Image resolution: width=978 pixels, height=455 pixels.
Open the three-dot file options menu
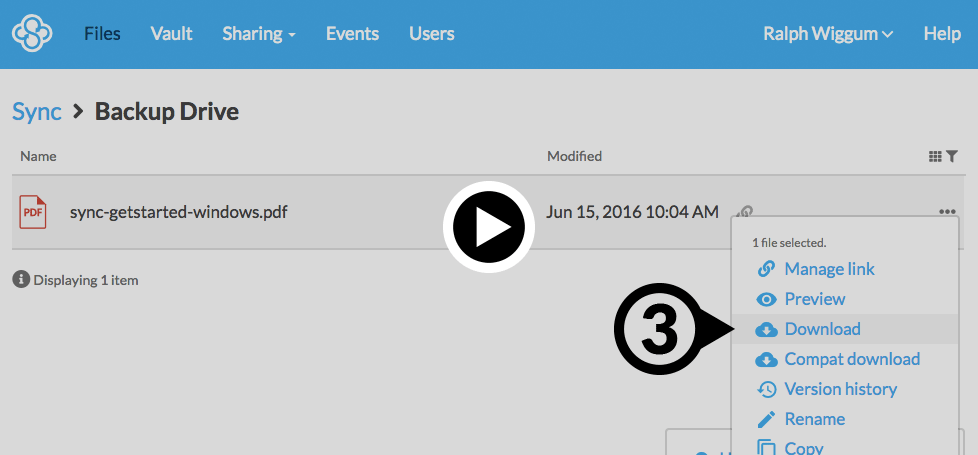pos(946,211)
